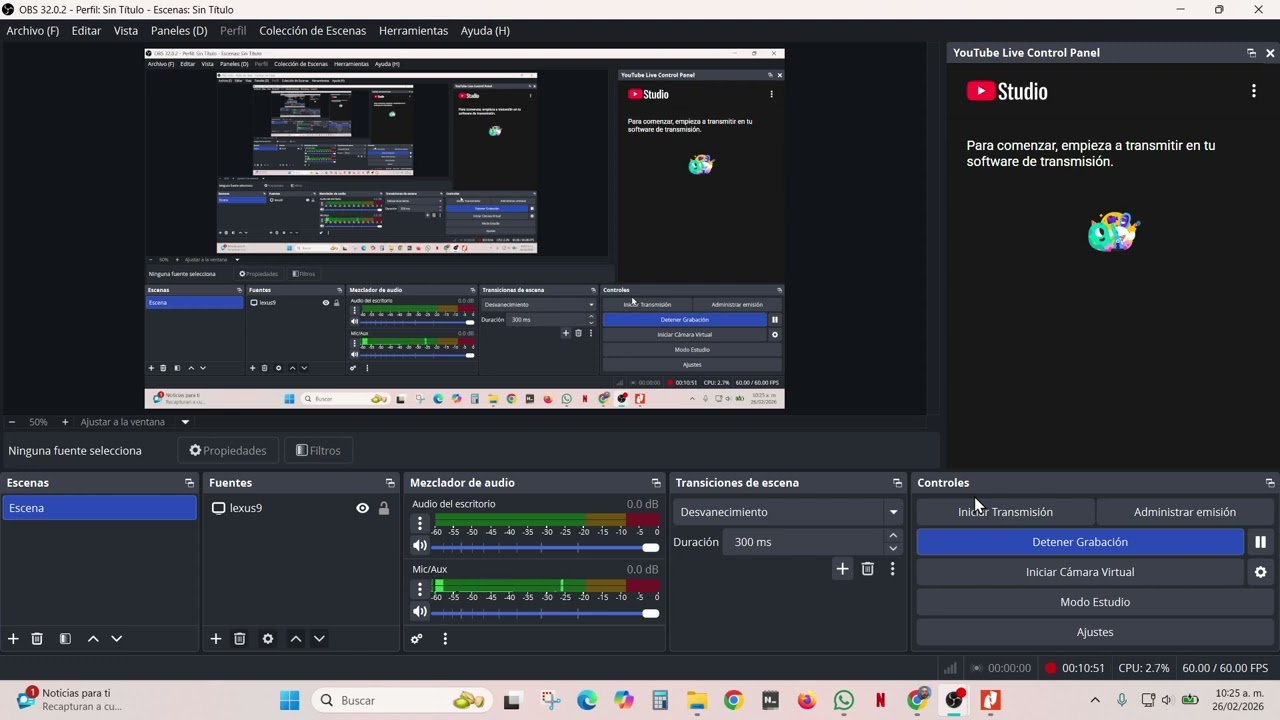Zoom out the preview with minus icon
This screenshot has width=1280, height=720.
12,422
